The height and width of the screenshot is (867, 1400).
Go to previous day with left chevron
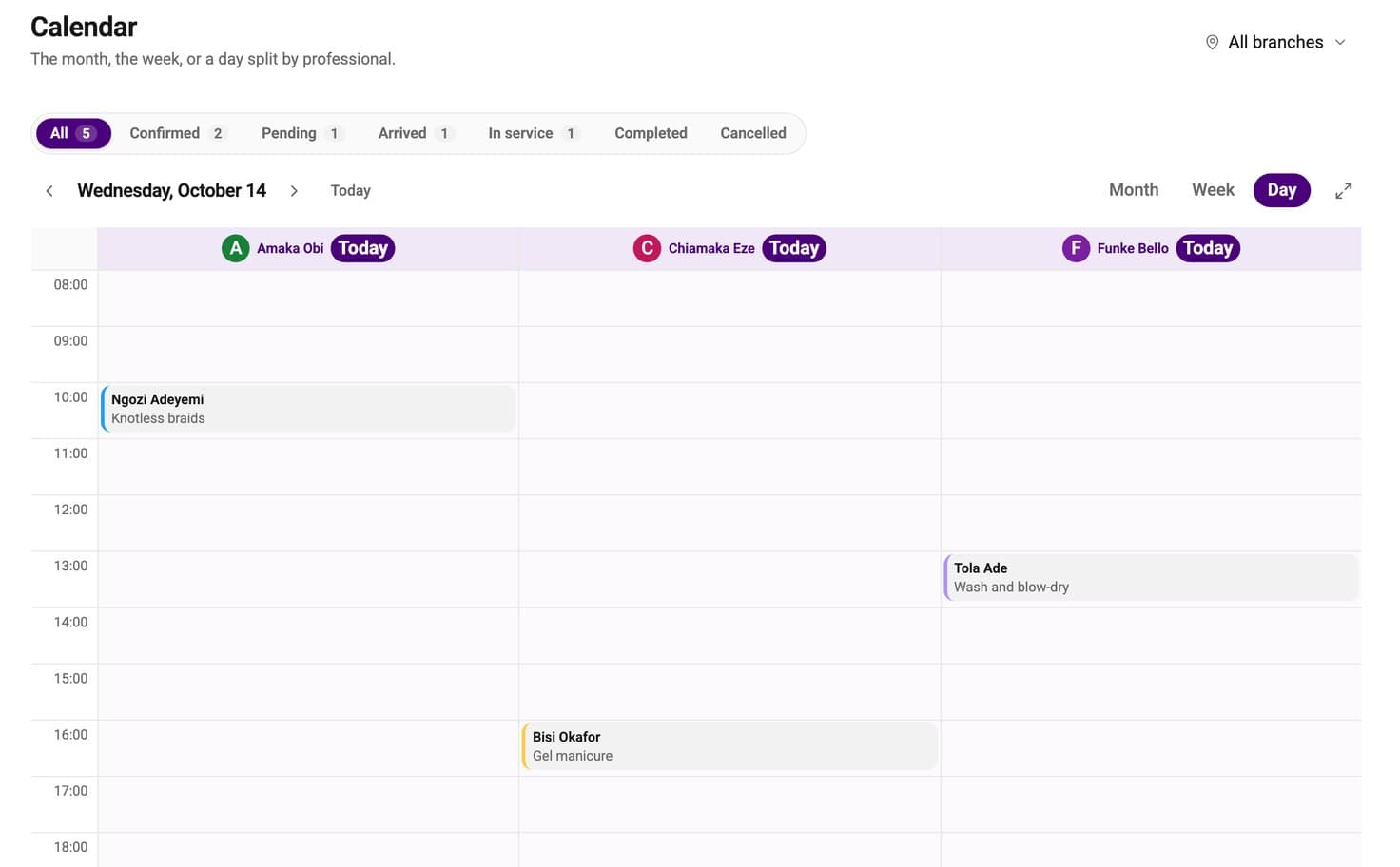click(x=49, y=191)
